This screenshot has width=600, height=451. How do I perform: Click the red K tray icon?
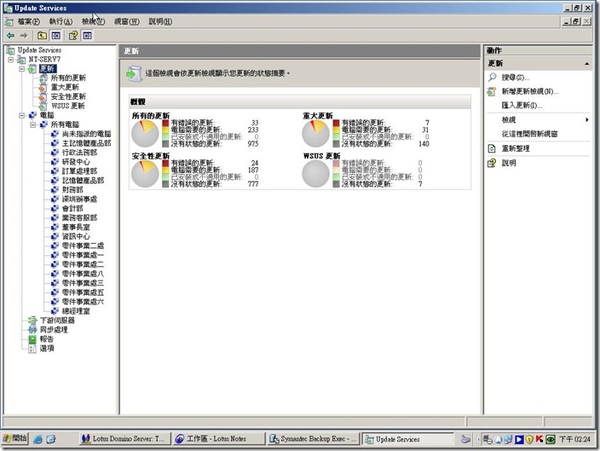tap(539, 439)
